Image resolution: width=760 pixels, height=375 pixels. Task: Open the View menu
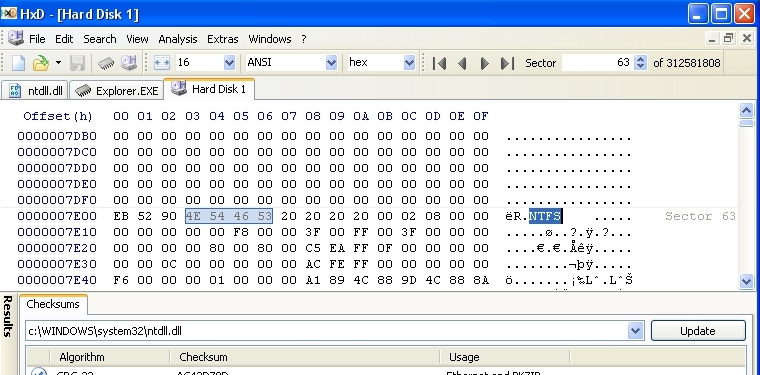137,39
